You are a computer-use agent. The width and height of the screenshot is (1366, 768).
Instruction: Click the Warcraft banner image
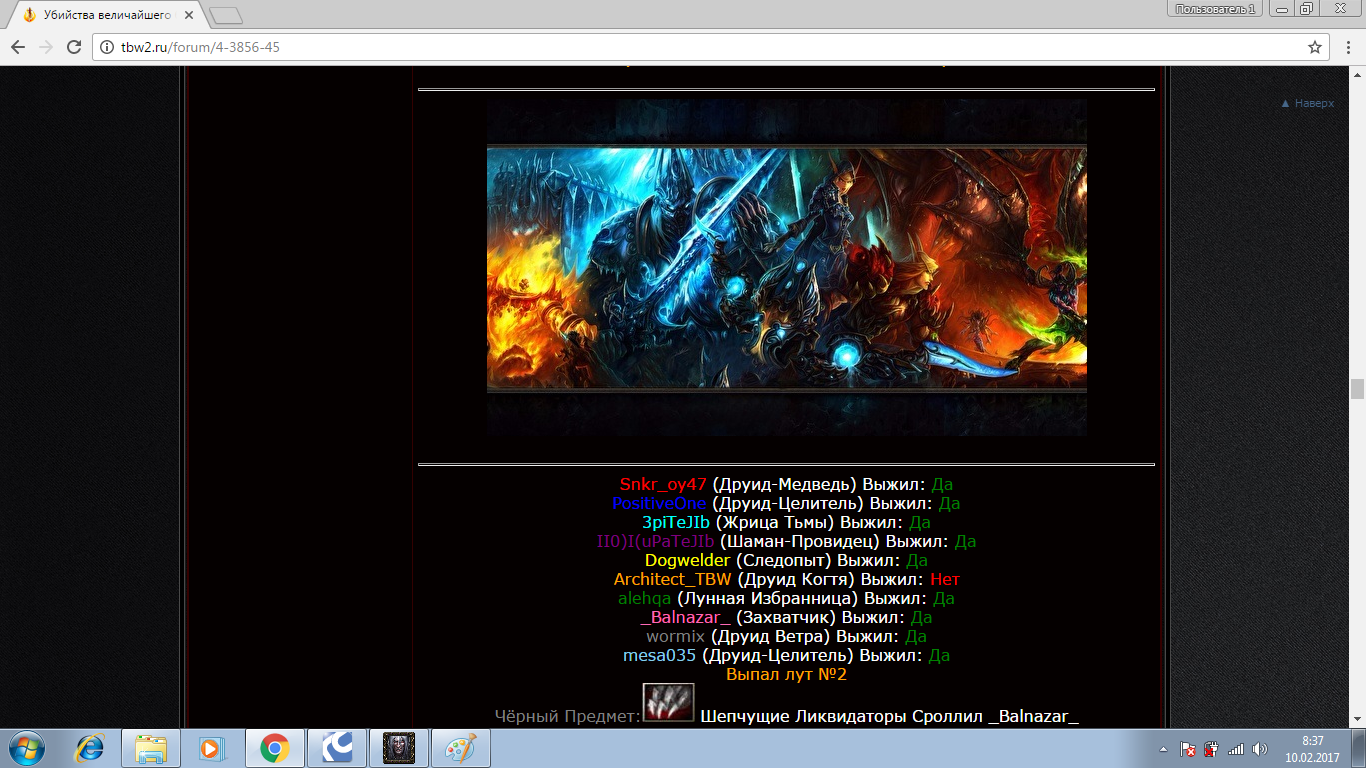pyautogui.click(x=787, y=267)
